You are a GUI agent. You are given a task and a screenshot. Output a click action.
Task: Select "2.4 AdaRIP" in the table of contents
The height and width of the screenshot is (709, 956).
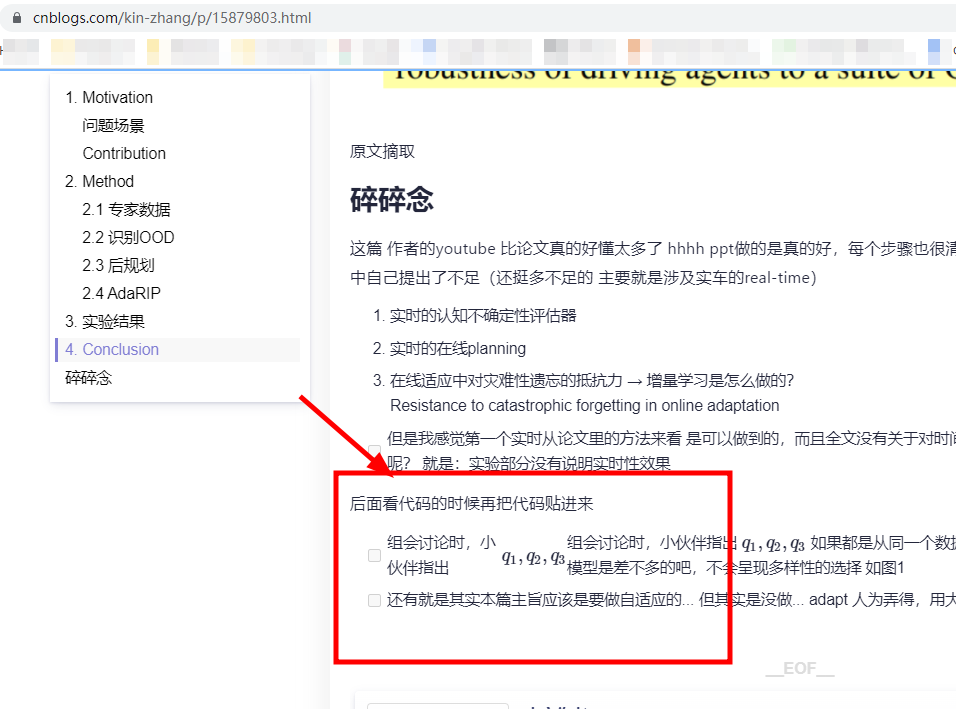point(122,293)
